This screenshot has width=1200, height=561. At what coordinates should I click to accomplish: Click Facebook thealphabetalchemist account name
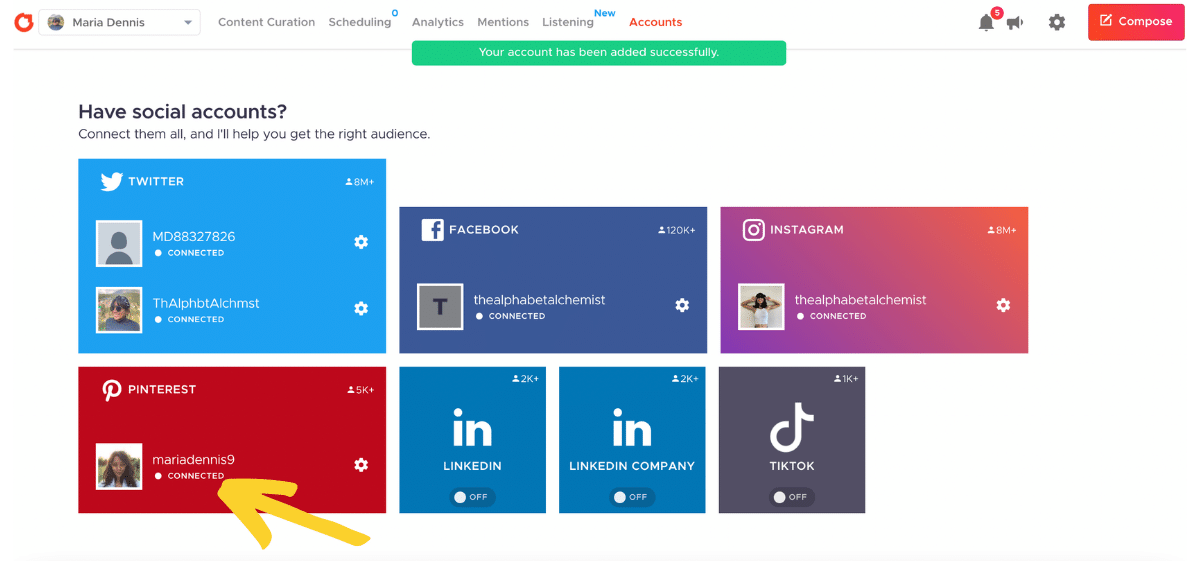coord(540,300)
